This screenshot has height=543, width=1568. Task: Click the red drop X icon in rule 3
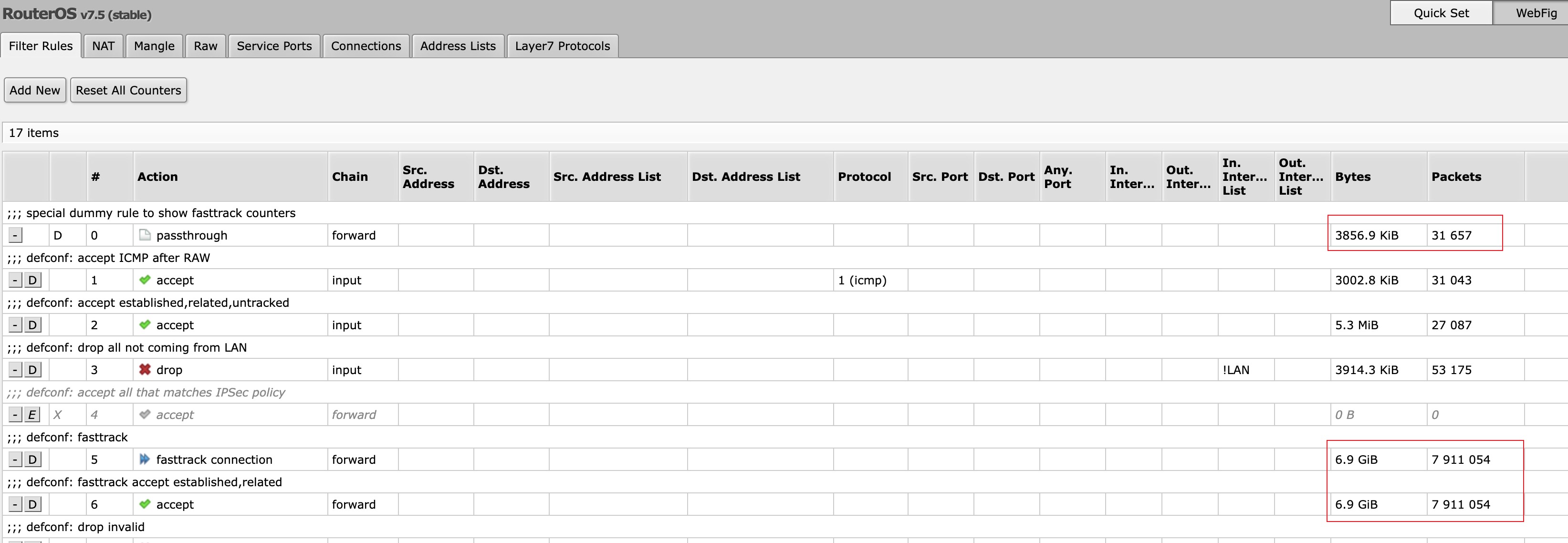coord(145,369)
